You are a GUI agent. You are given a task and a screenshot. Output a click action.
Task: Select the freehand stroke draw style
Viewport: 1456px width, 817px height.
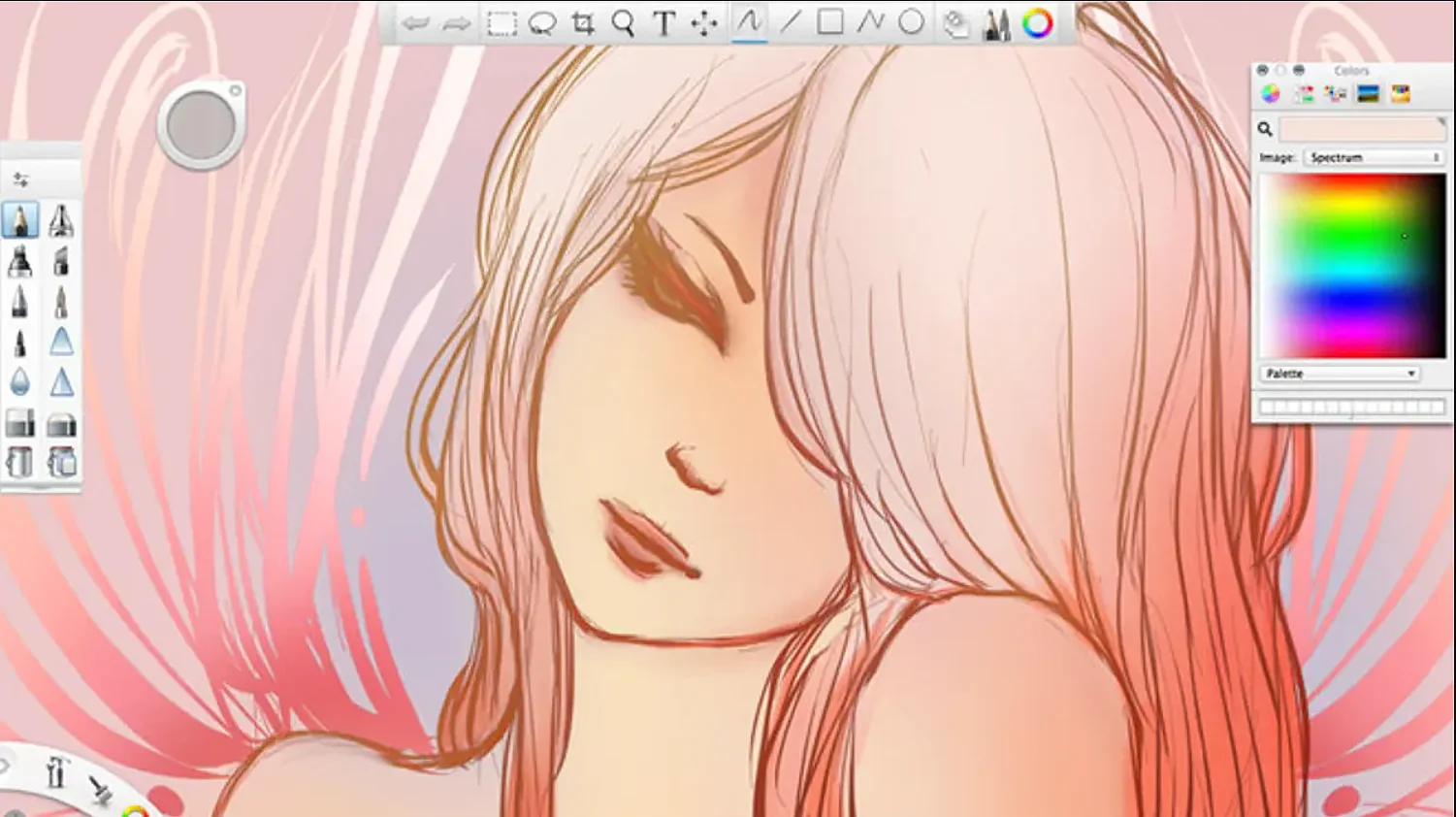click(x=748, y=21)
